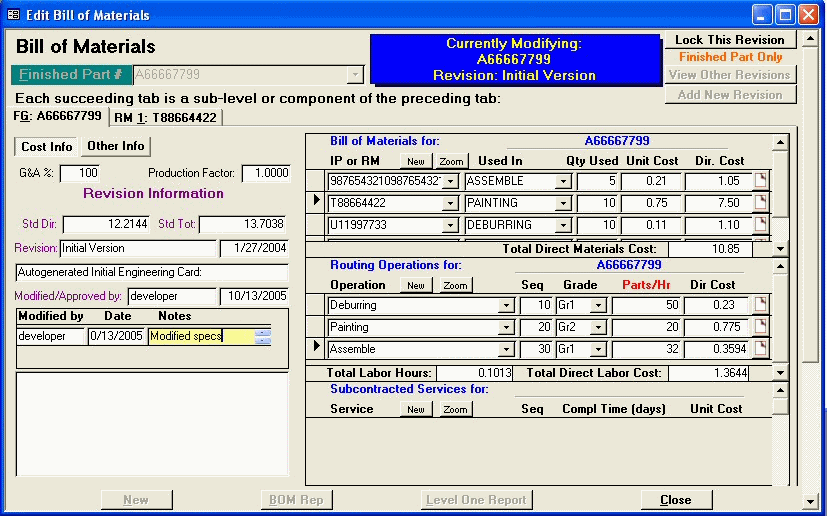Viewport: 827px width, 516px height.
Task: Click the Close button at the bottom
Action: pos(675,500)
